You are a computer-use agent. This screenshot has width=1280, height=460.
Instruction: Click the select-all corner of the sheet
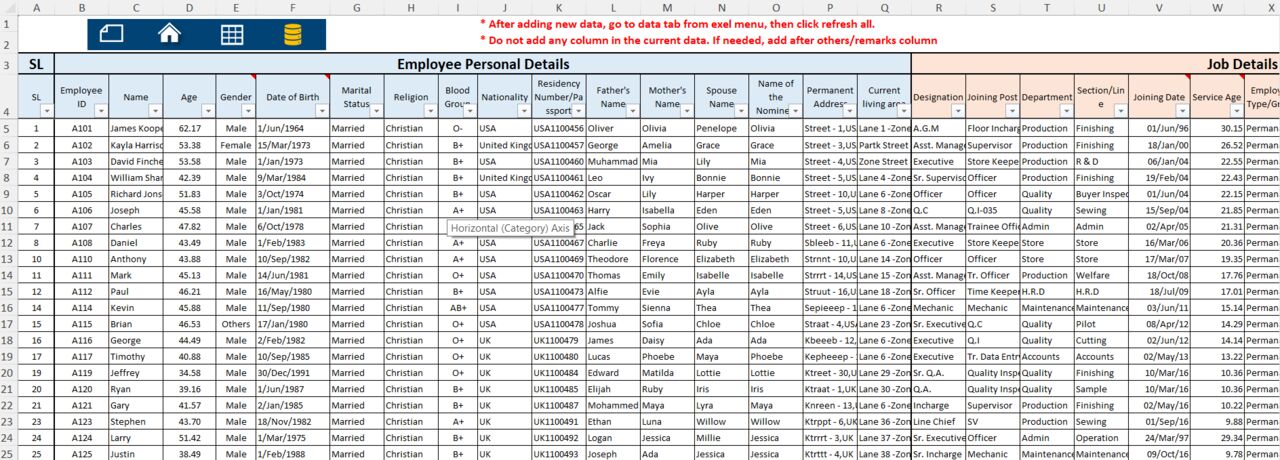pos(9,7)
